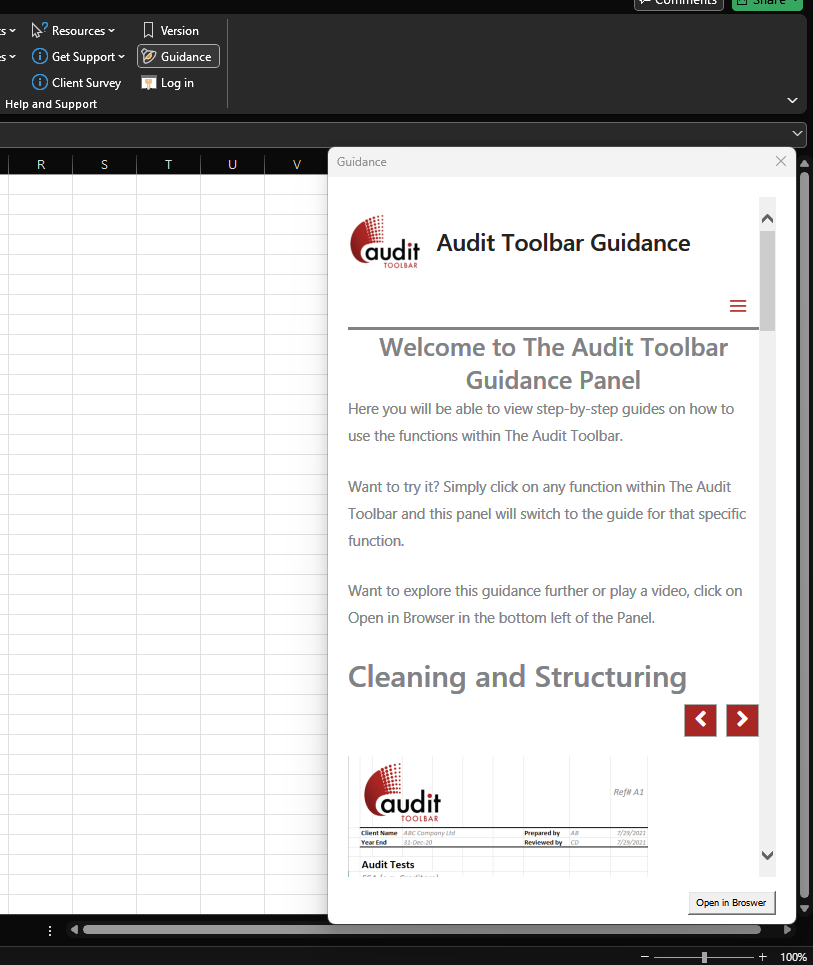The image size is (813, 965).
Task: Select column T header
Action: tap(168, 165)
